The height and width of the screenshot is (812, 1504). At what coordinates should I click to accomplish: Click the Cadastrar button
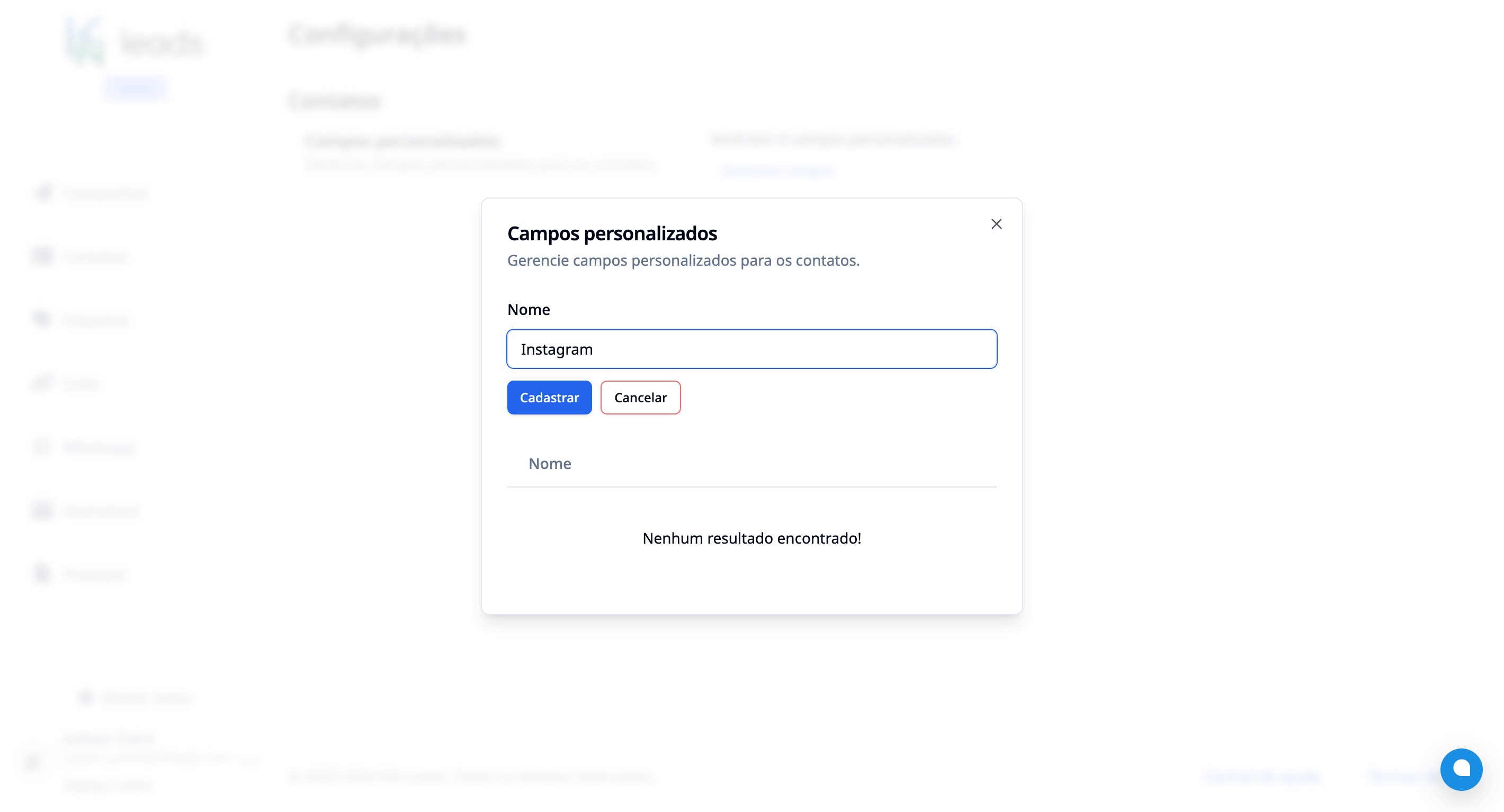(549, 398)
